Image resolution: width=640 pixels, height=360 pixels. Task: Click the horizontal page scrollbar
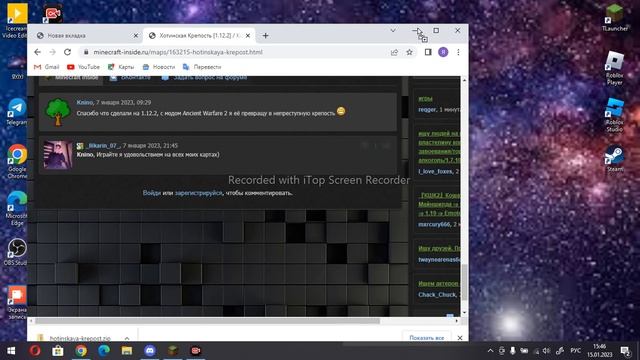point(208,321)
